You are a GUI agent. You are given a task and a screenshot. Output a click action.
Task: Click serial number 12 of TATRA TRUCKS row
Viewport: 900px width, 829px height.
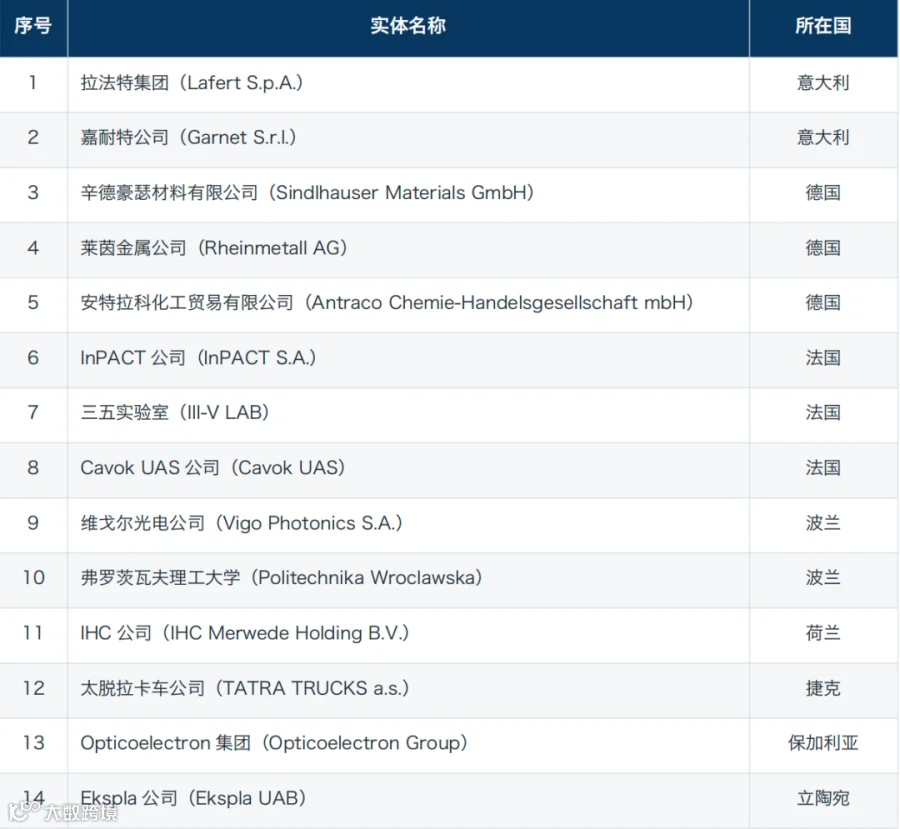click(x=33, y=688)
